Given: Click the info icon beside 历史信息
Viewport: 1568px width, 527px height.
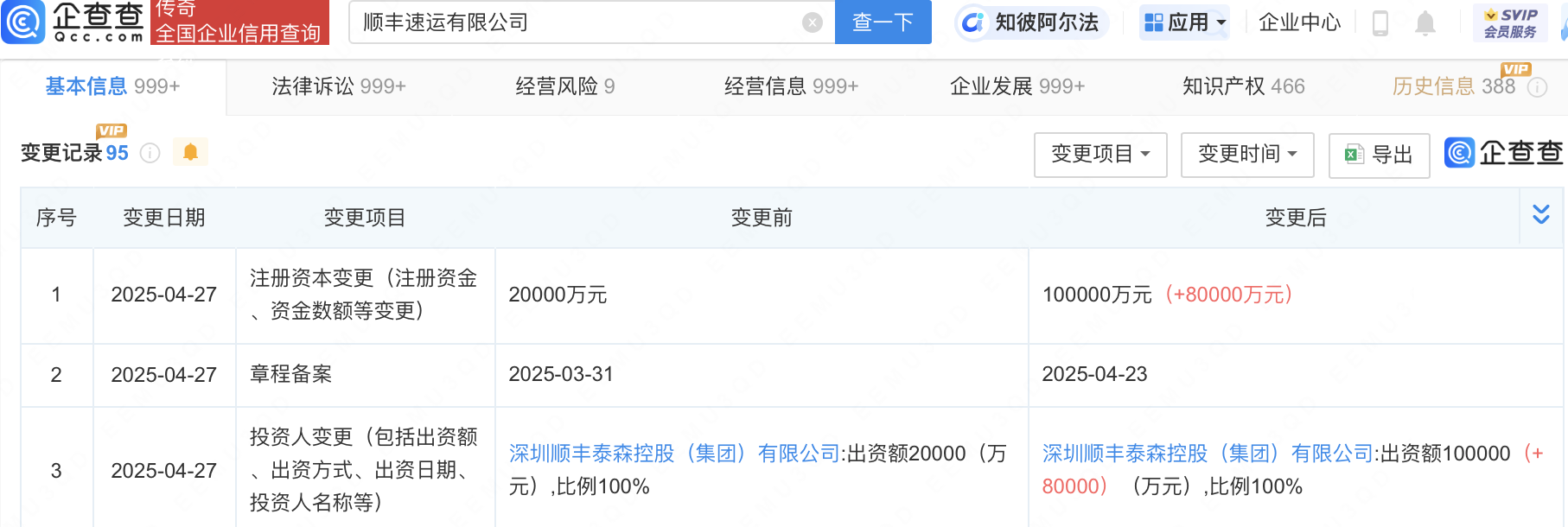Looking at the screenshot, I should click(1537, 87).
